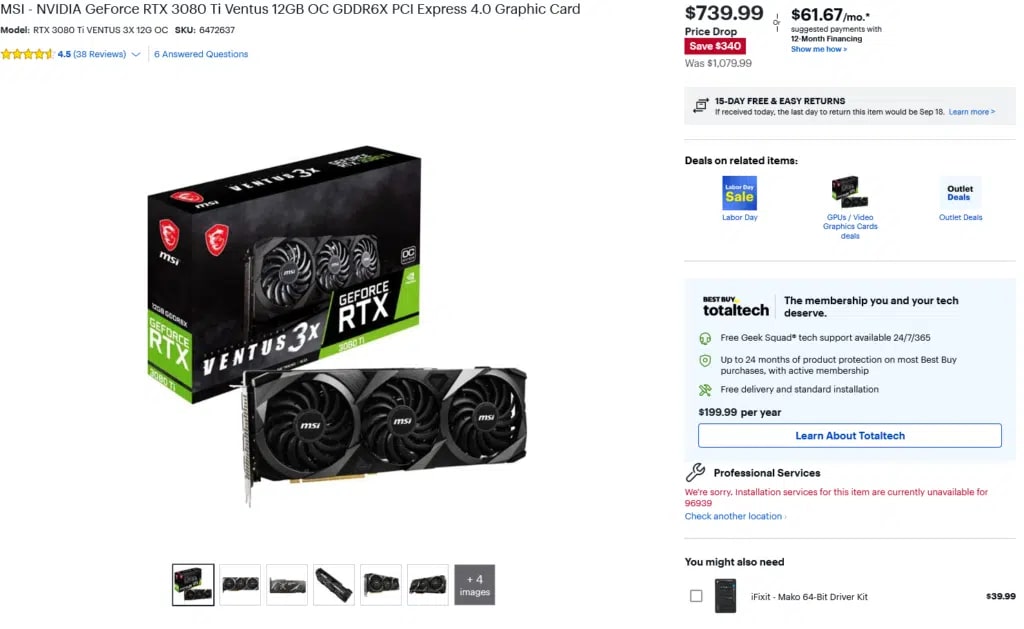
Task: Open Check another location link arrow
Action: 785,517
